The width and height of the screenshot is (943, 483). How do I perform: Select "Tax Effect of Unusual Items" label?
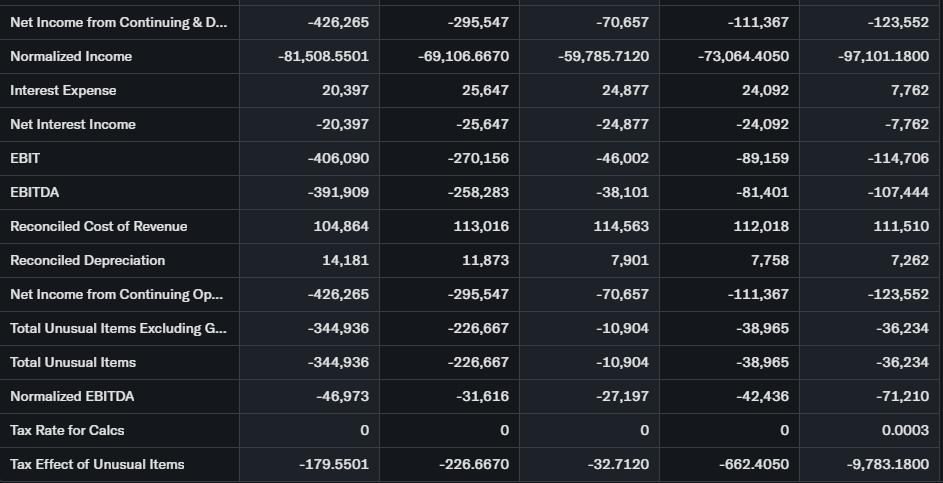coord(97,464)
